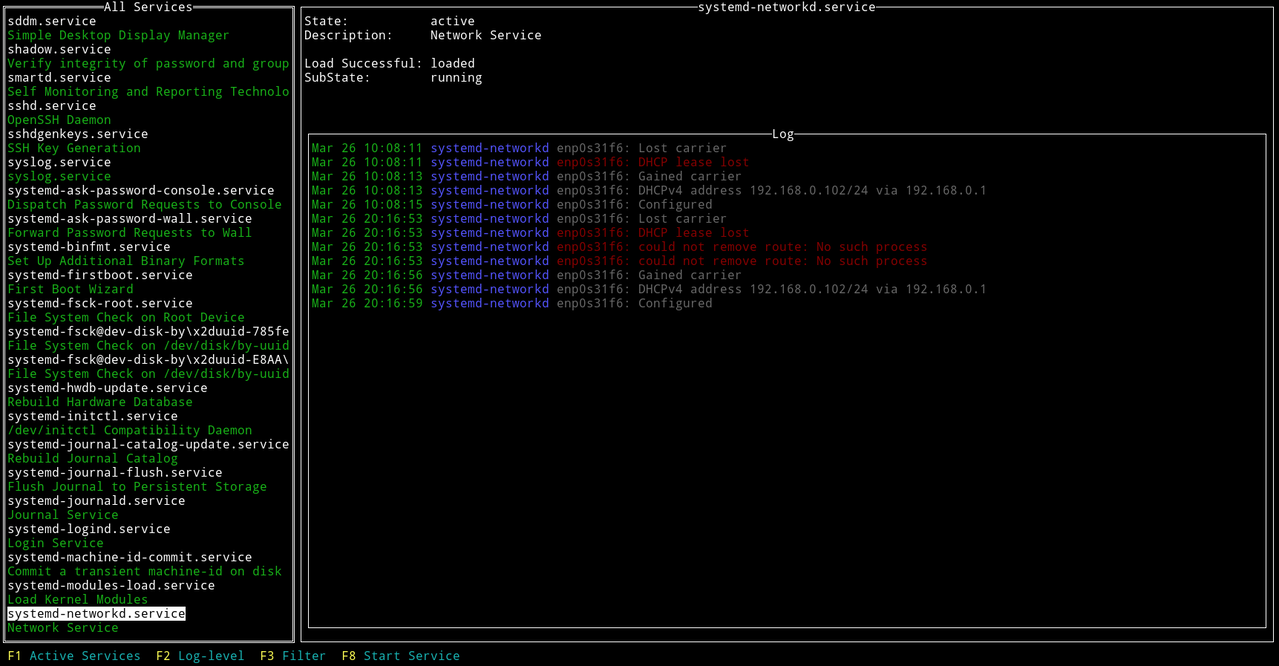Choose sshdgenkeys.service row

(78, 133)
